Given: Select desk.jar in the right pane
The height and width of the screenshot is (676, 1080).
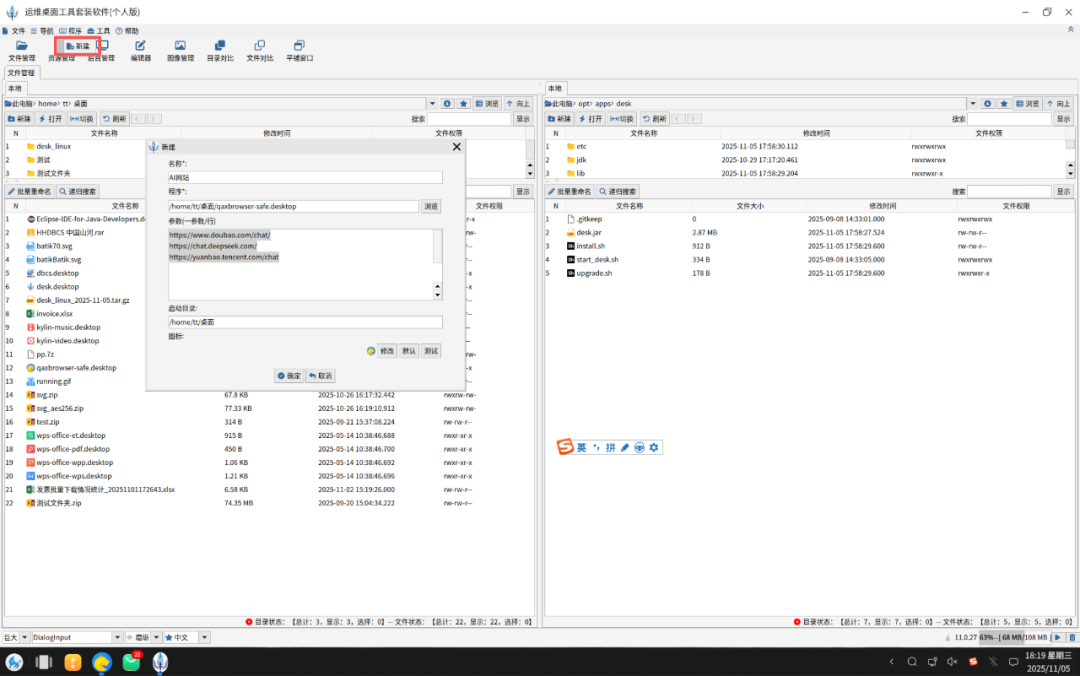Looking at the screenshot, I should click(x=588, y=232).
